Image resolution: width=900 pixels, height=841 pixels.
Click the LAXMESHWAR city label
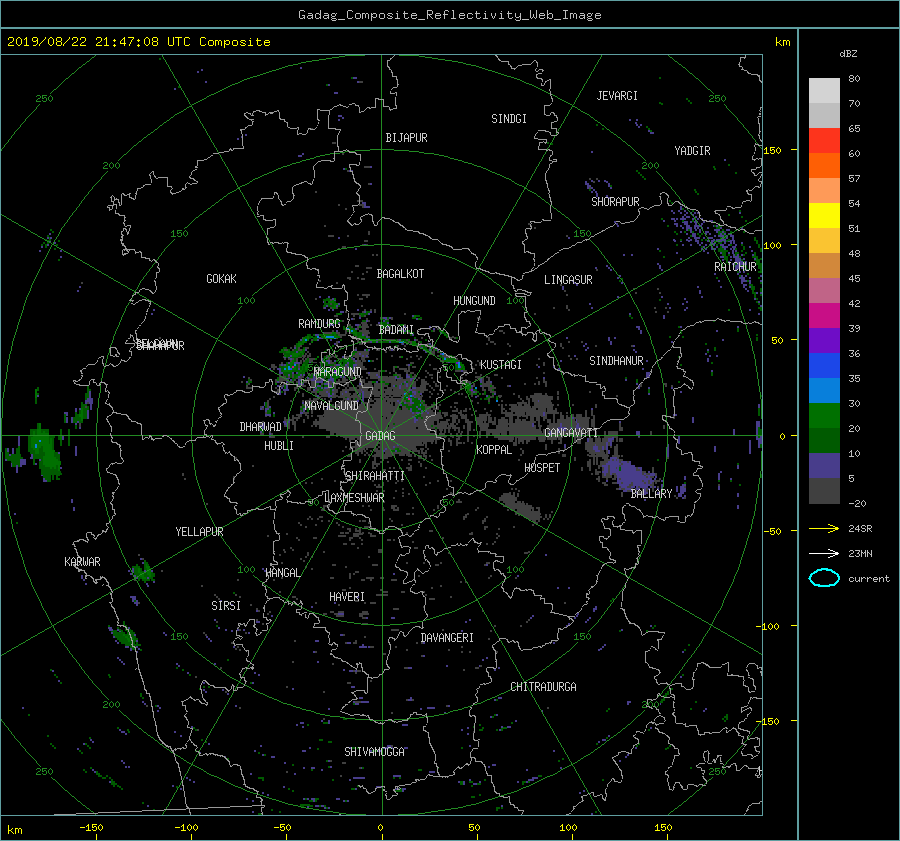pos(354,498)
